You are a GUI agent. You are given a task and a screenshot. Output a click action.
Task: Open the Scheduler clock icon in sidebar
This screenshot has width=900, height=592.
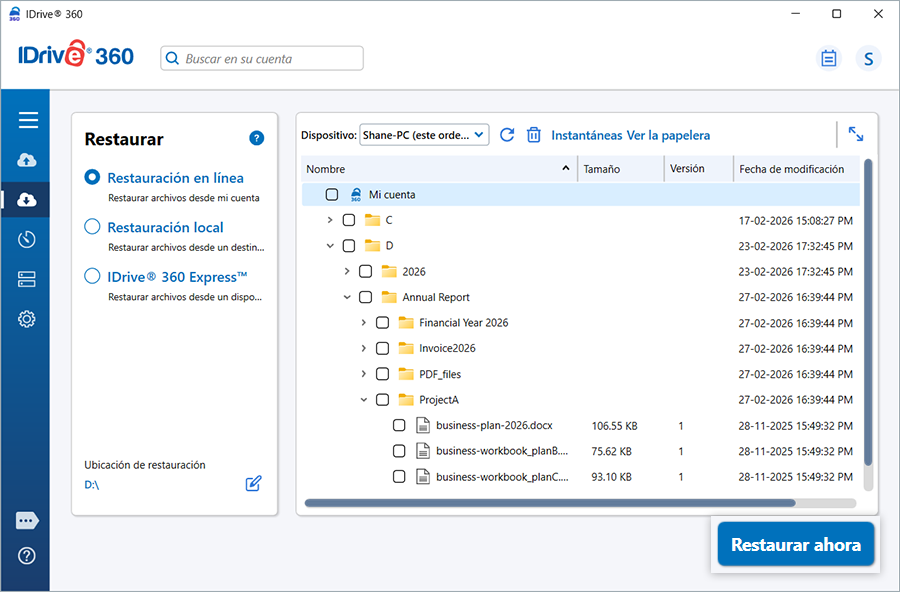coord(27,239)
